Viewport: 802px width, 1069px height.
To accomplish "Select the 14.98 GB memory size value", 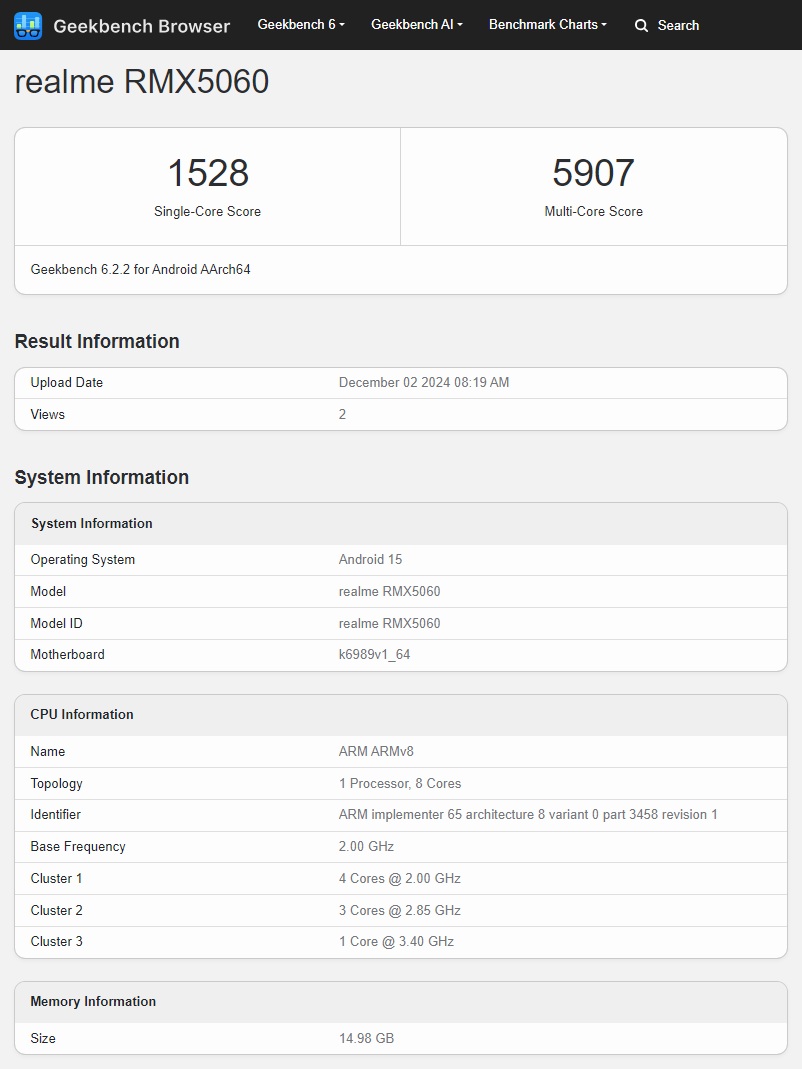I will point(366,1039).
